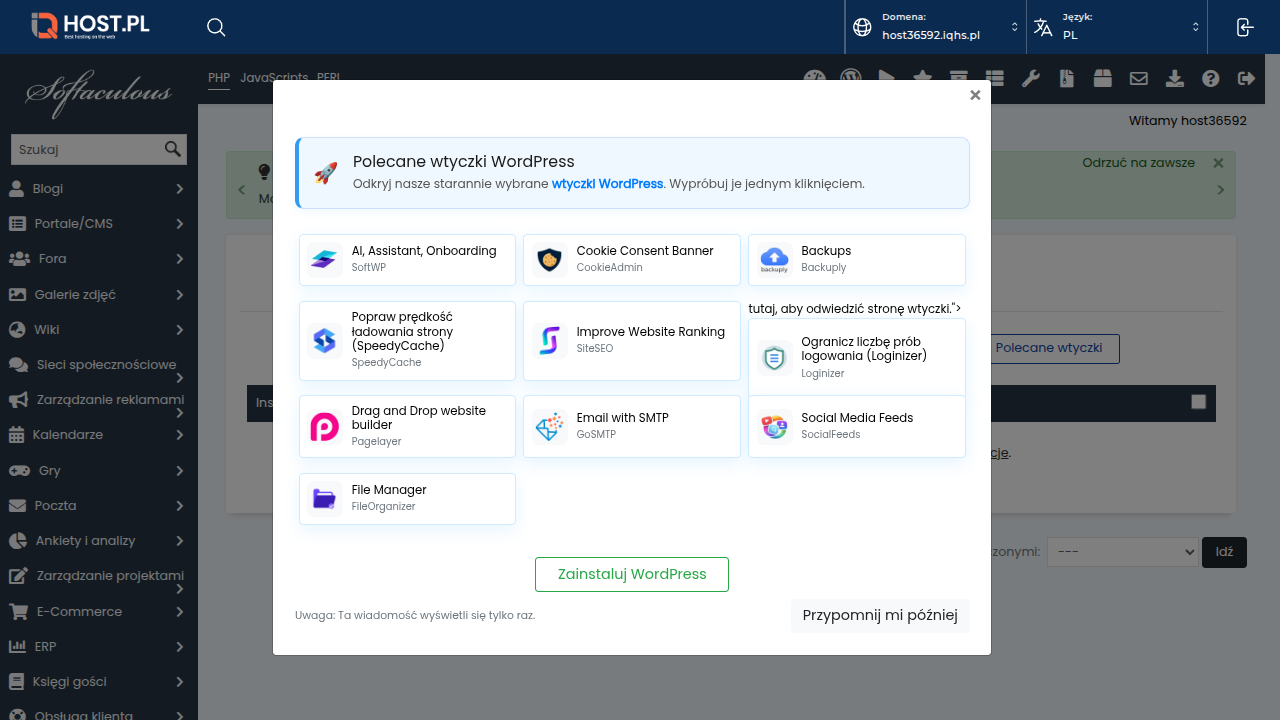The height and width of the screenshot is (720, 1280).
Task: Click the Polecane wtyczki button behind dialog
Action: coord(1049,348)
